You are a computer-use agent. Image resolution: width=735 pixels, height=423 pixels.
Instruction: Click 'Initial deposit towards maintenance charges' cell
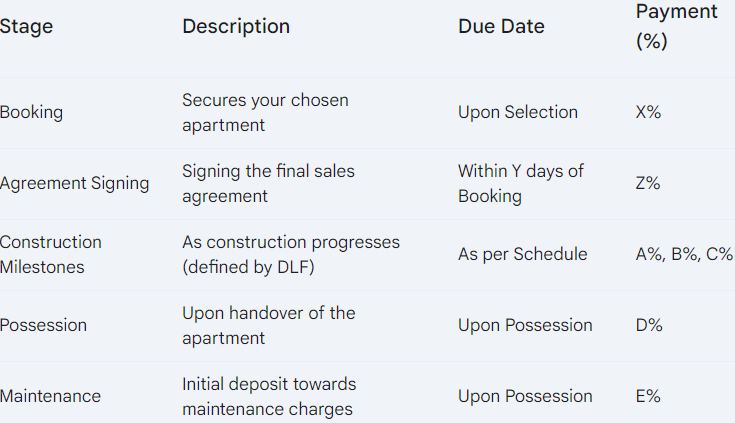click(269, 396)
